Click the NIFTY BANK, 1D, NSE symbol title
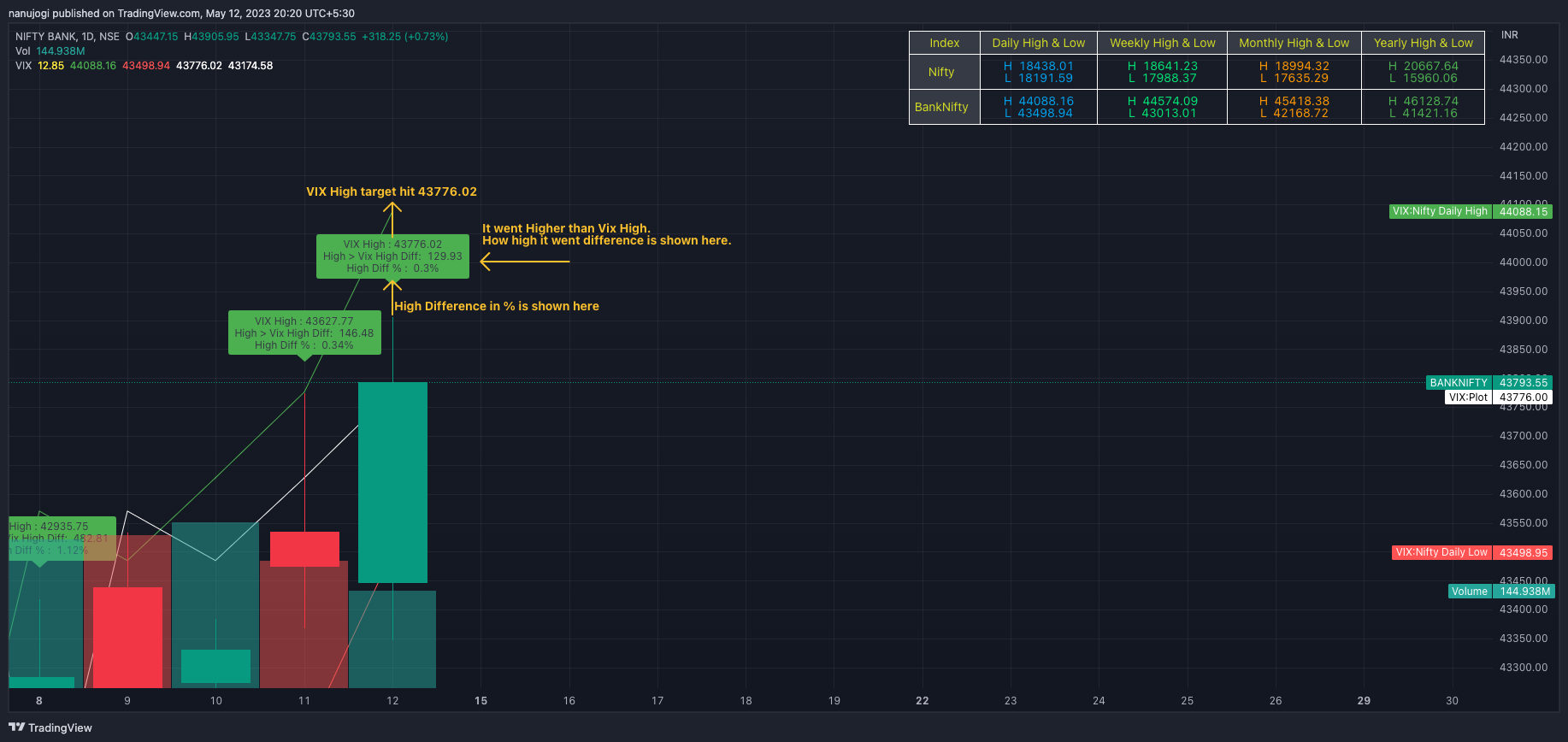 click(68, 37)
